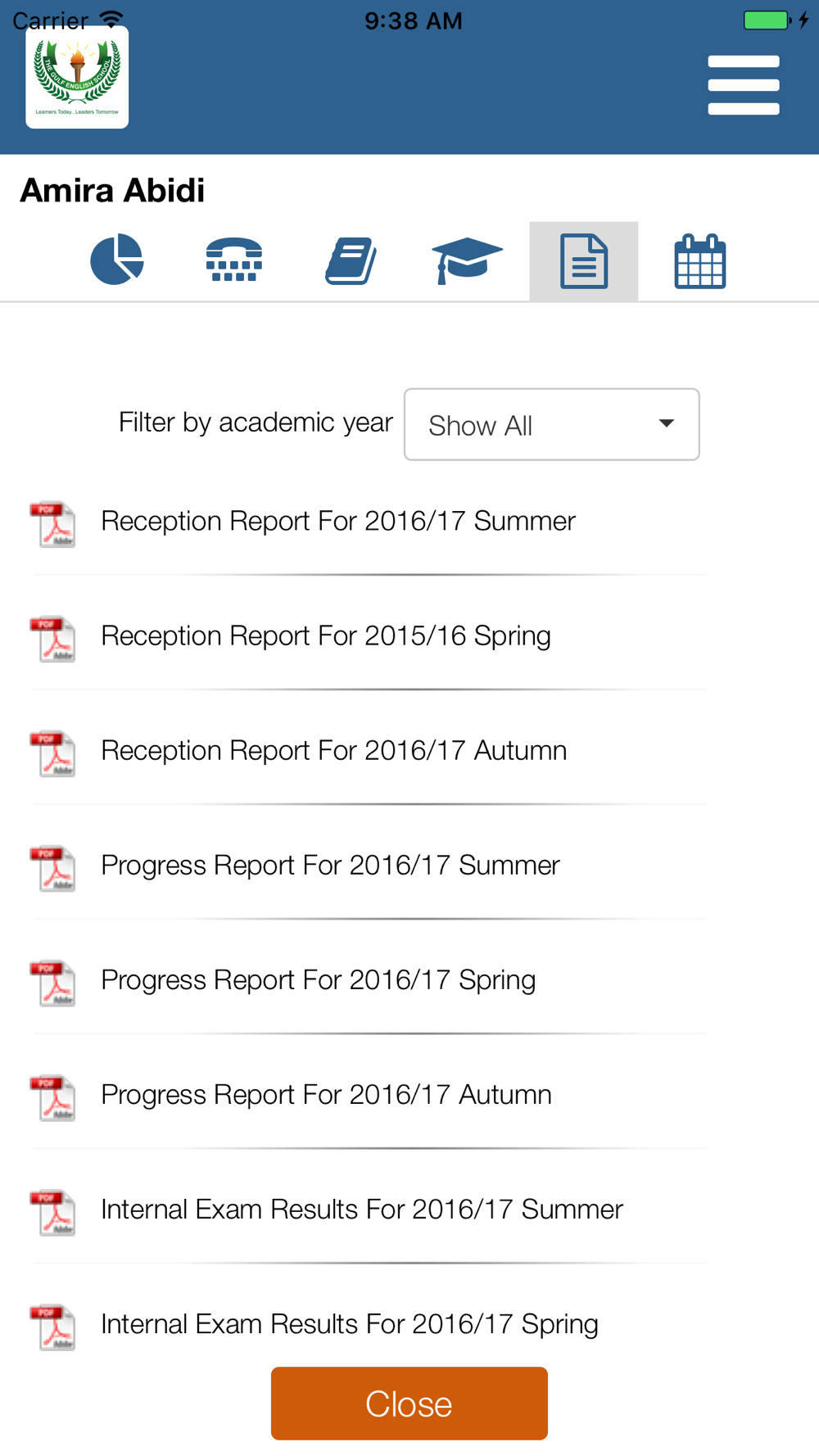This screenshot has height=1456, width=819.
Task: Click PDF icon for Progress Report Autumn
Action: click(53, 1097)
